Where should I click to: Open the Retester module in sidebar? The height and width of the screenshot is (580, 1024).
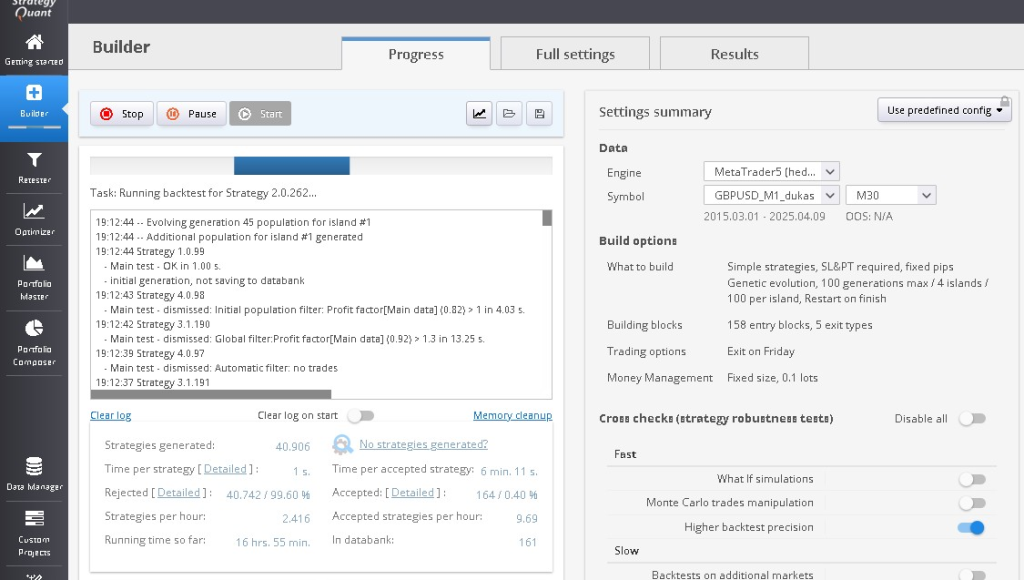[x=34, y=166]
